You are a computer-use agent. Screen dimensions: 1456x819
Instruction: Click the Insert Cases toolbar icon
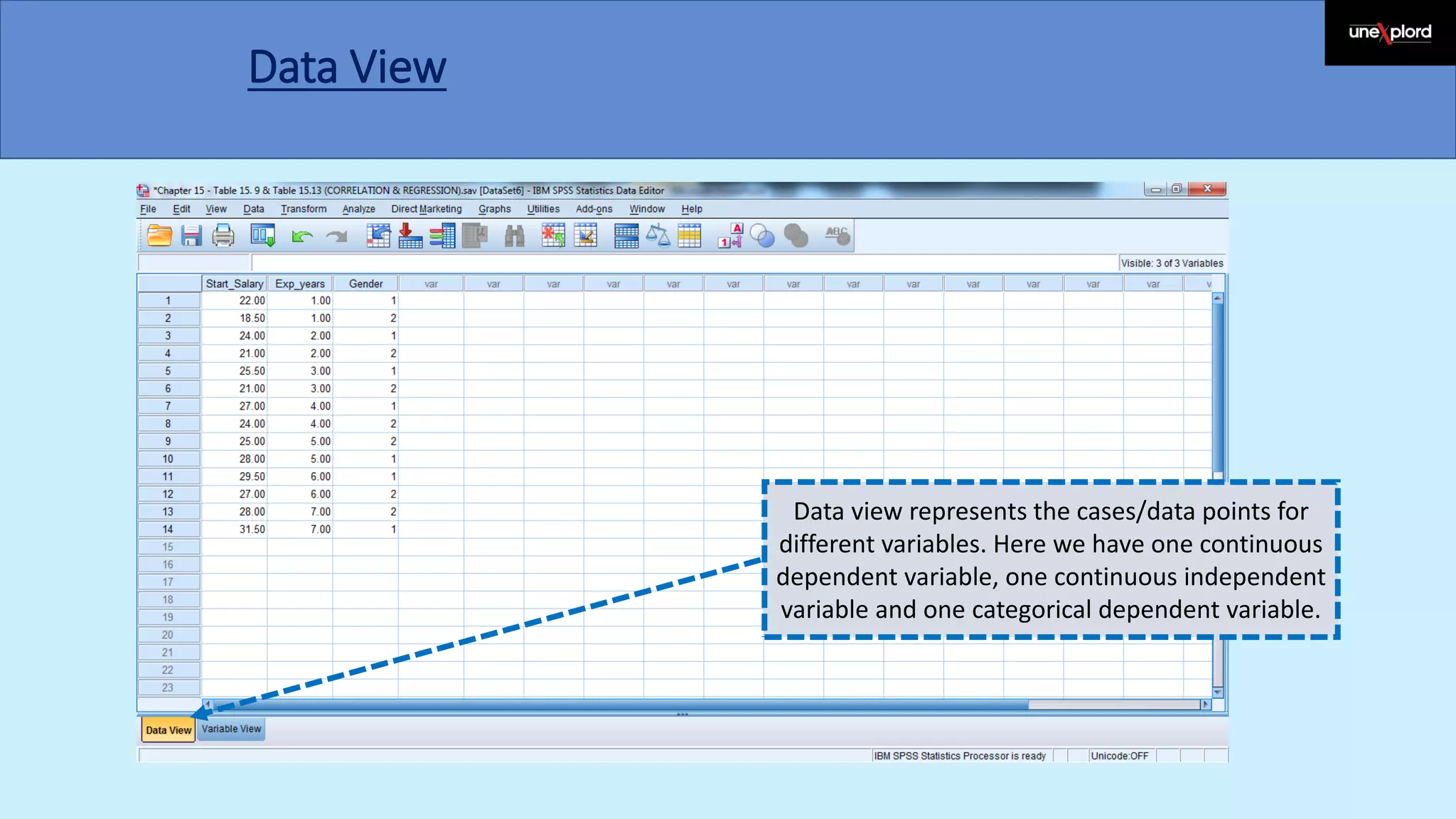click(553, 235)
